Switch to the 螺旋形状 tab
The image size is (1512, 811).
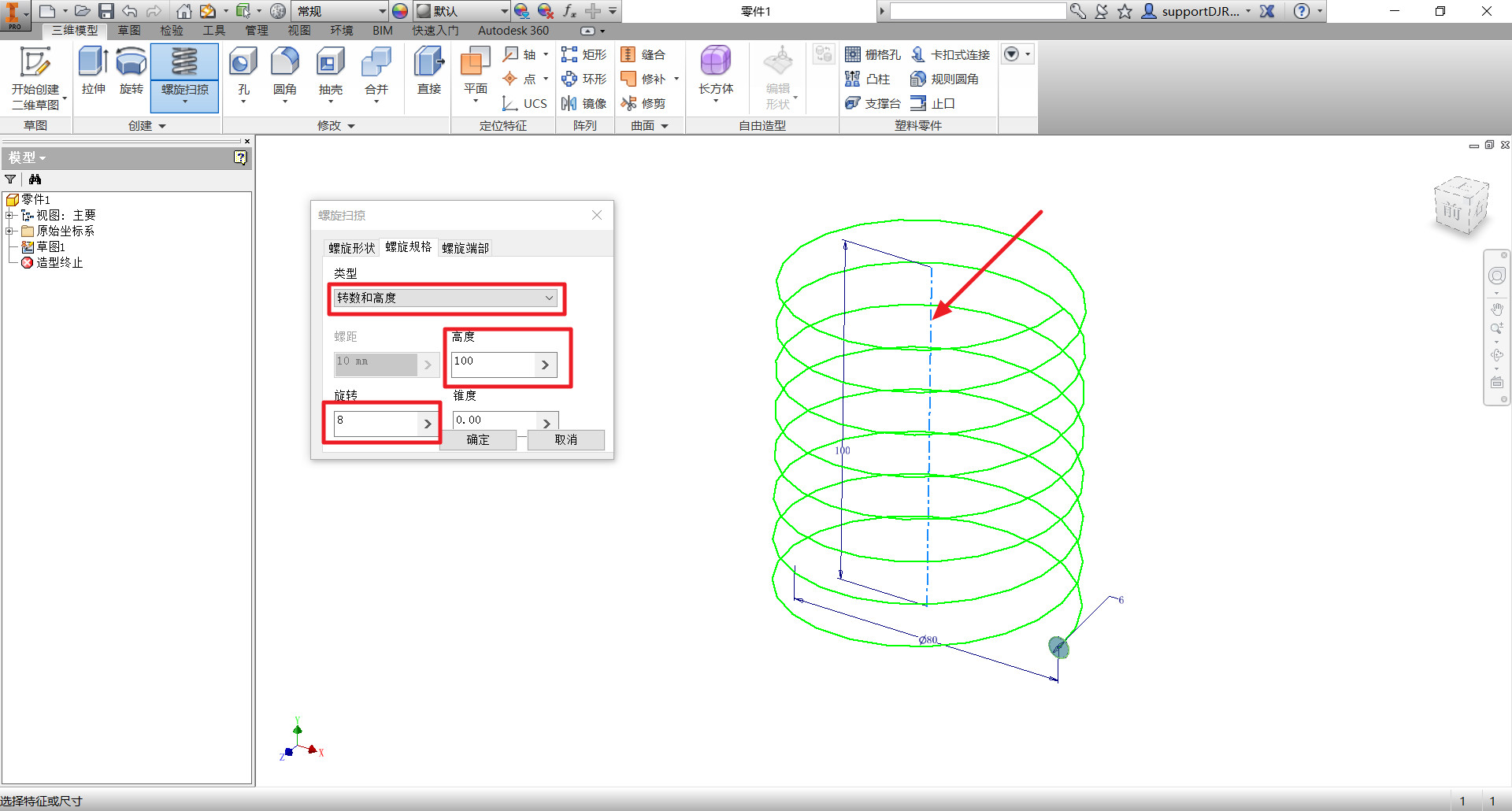351,248
